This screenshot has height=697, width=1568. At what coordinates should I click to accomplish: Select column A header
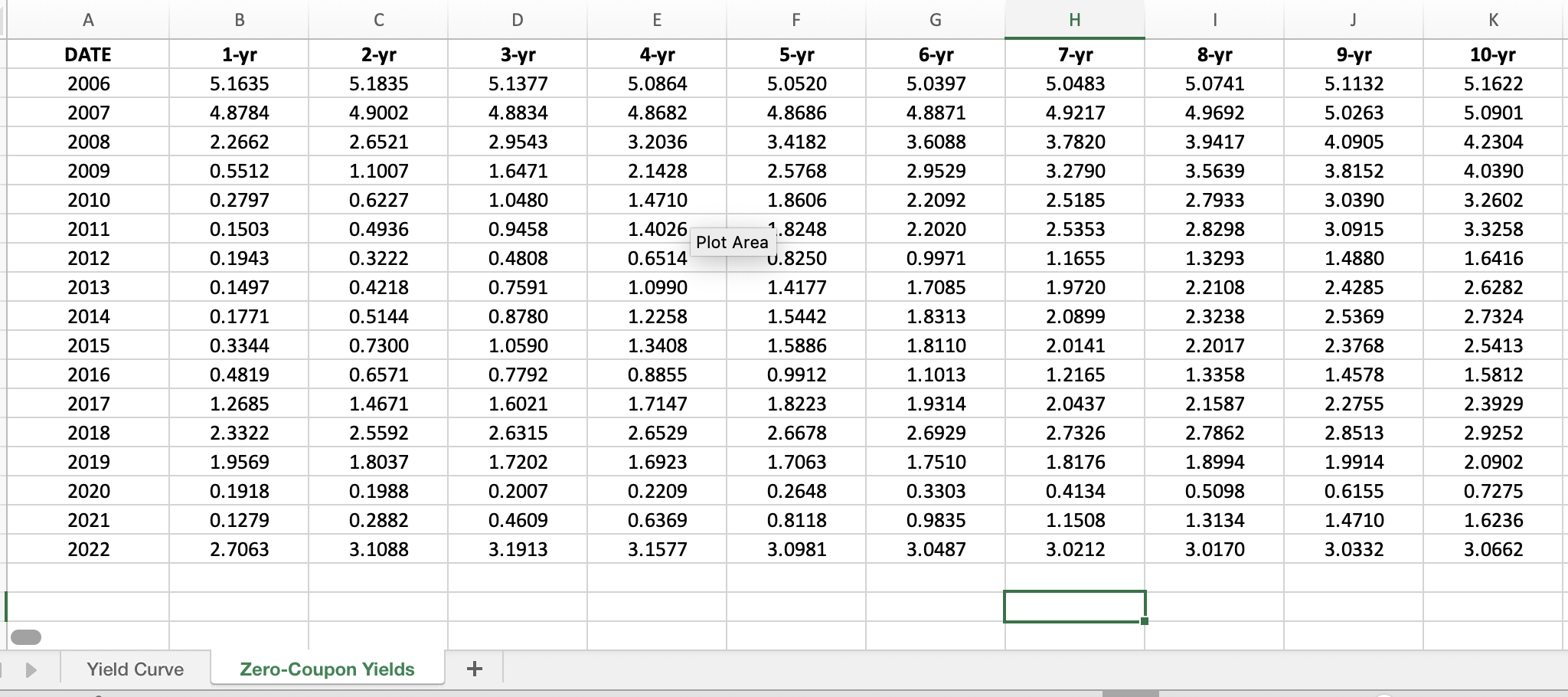87,20
